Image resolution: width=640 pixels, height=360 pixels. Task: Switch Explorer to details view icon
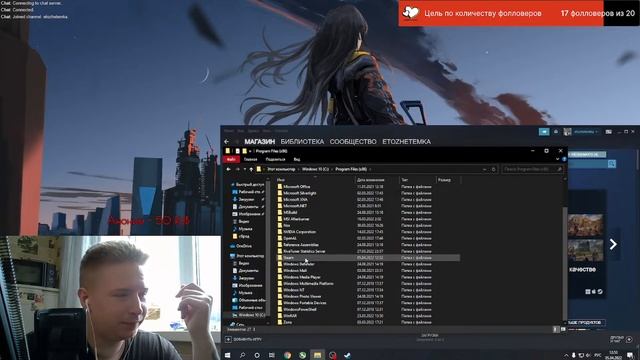pyautogui.click(x=556, y=329)
